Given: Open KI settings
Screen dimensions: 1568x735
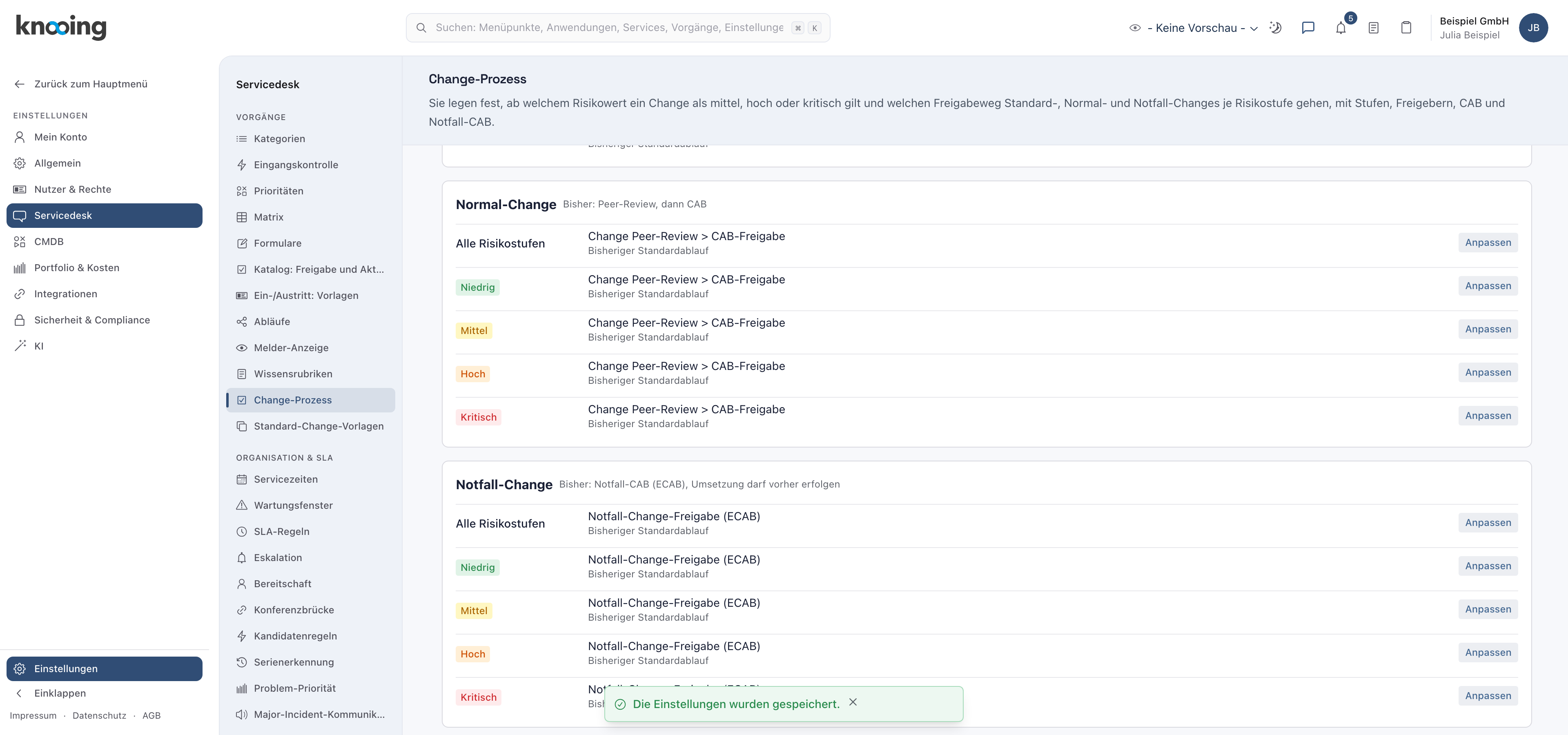Looking at the screenshot, I should 104,347.
